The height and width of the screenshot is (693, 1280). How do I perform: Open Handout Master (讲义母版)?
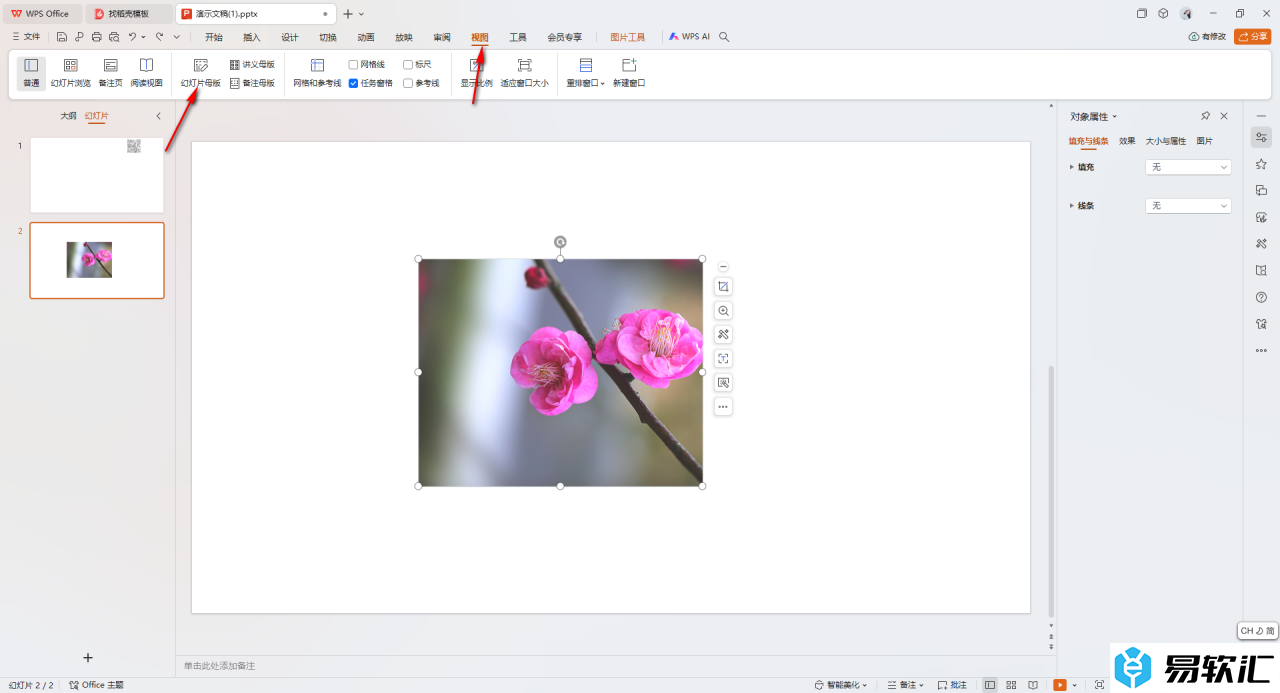tap(252, 64)
